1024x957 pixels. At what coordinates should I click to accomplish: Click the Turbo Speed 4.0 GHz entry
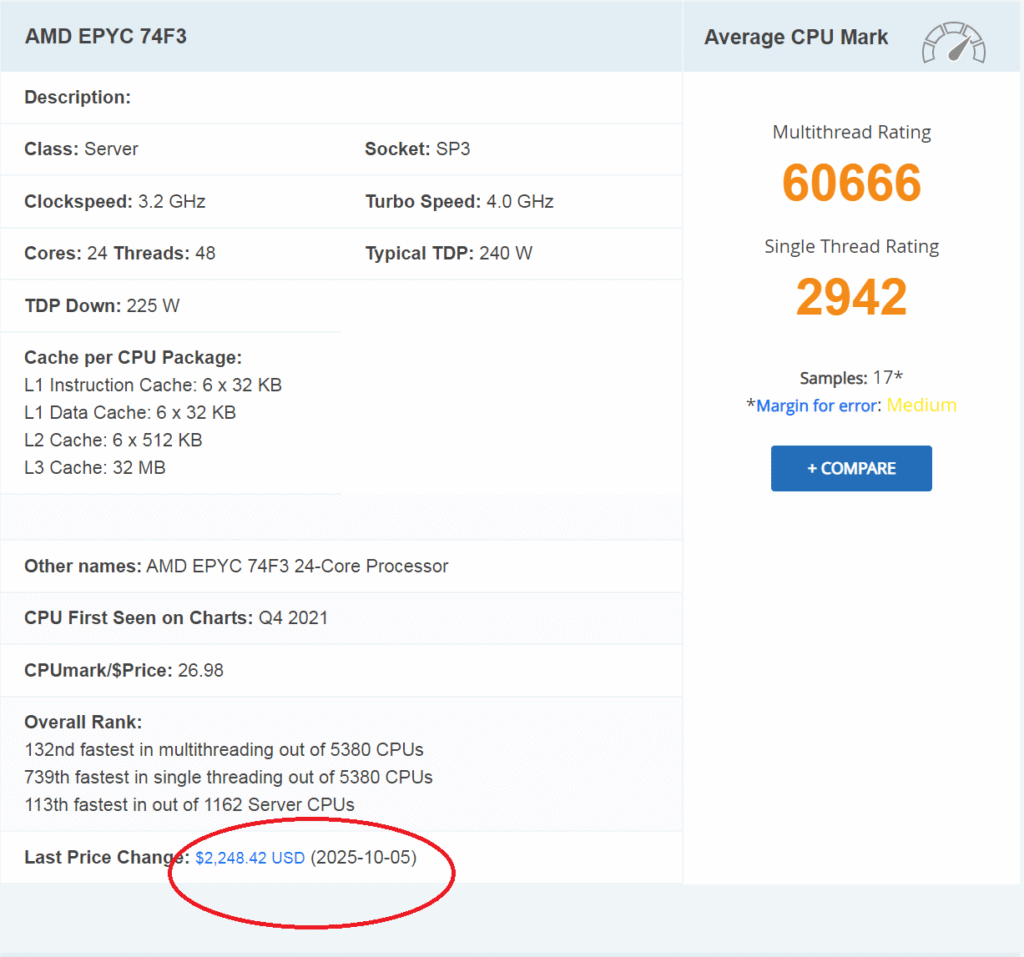click(459, 201)
